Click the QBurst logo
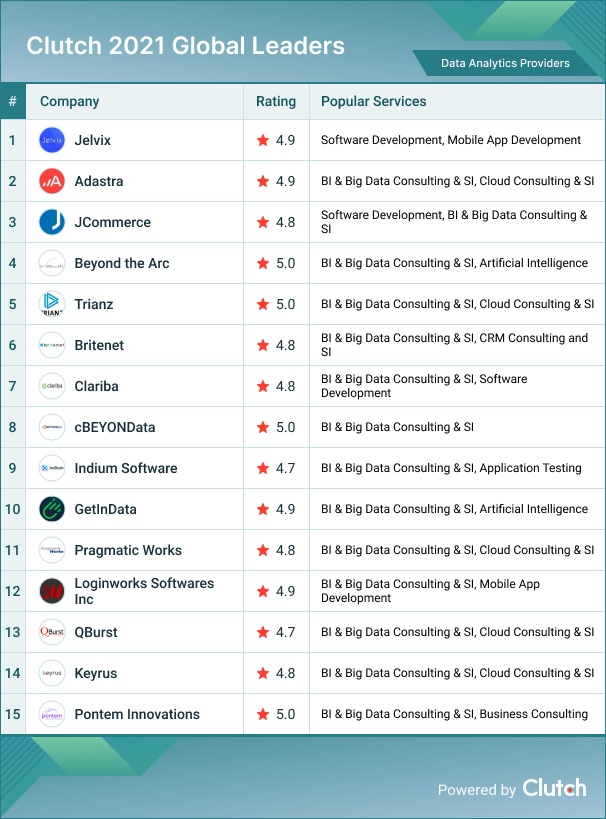The height and width of the screenshot is (819, 606). click(x=52, y=632)
